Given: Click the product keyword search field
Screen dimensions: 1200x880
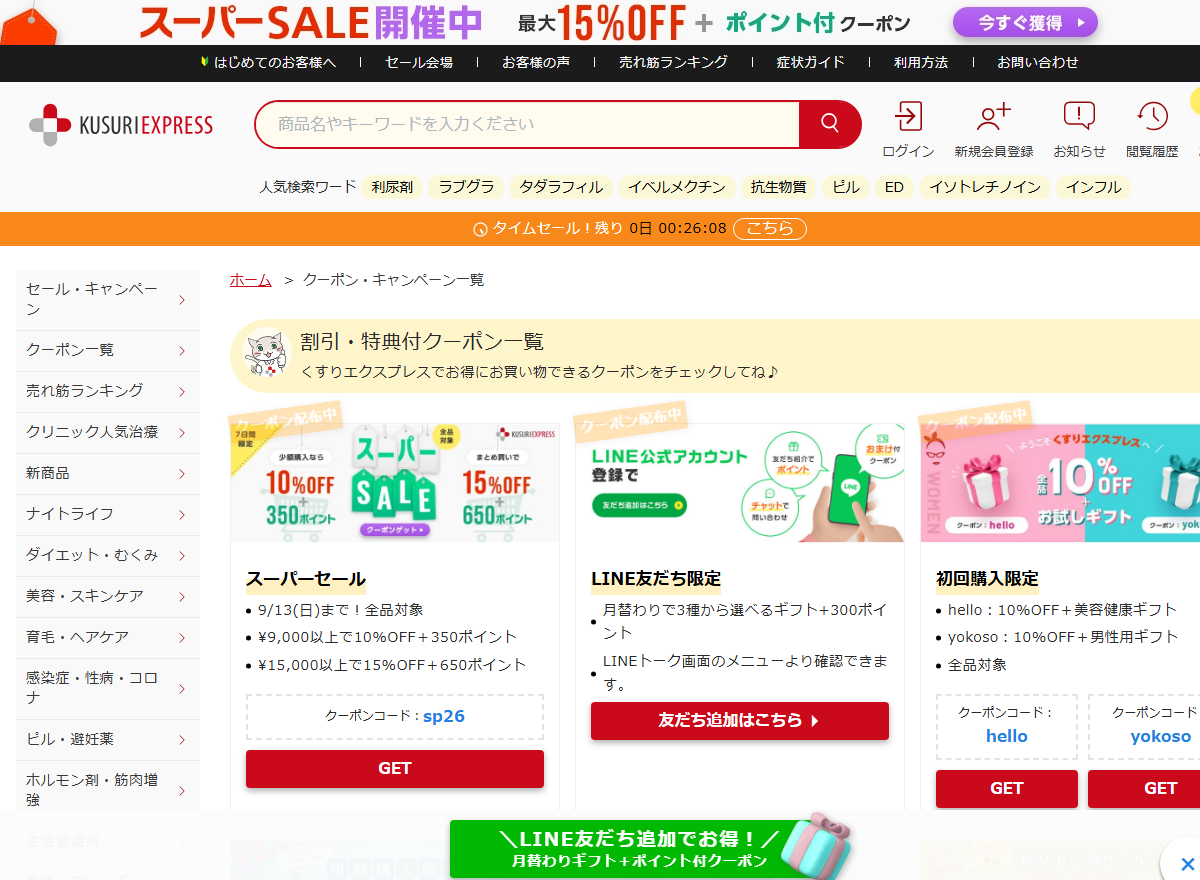Looking at the screenshot, I should point(527,124).
